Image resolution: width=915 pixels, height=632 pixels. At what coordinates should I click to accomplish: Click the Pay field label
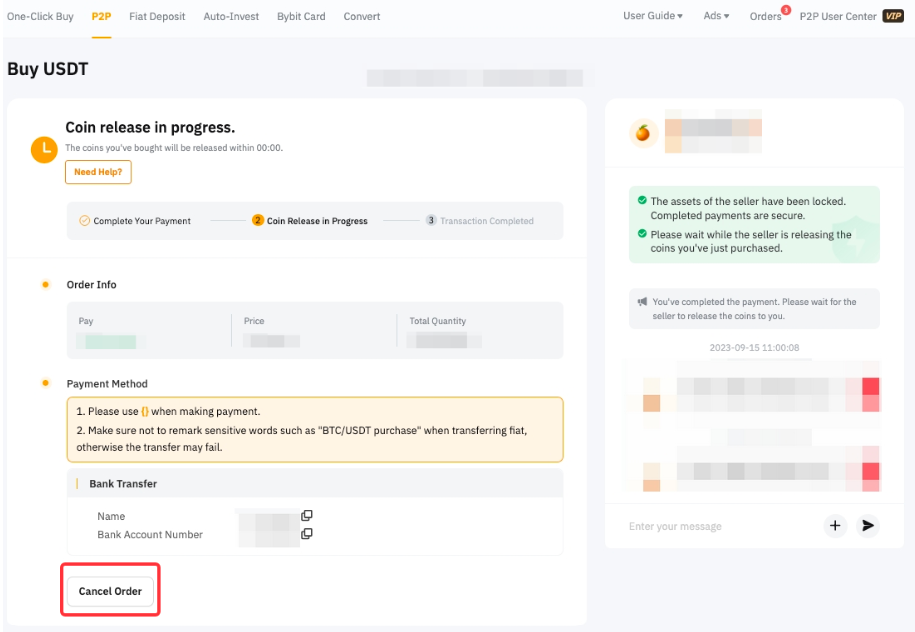(x=86, y=321)
